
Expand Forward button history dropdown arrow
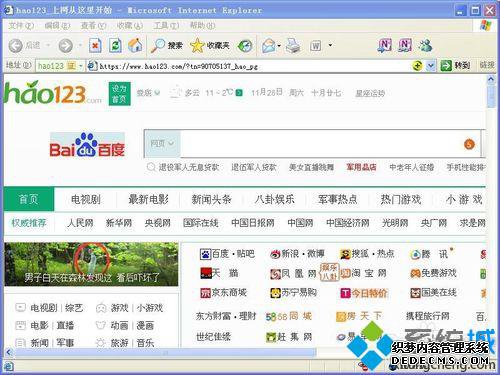(x=80, y=45)
